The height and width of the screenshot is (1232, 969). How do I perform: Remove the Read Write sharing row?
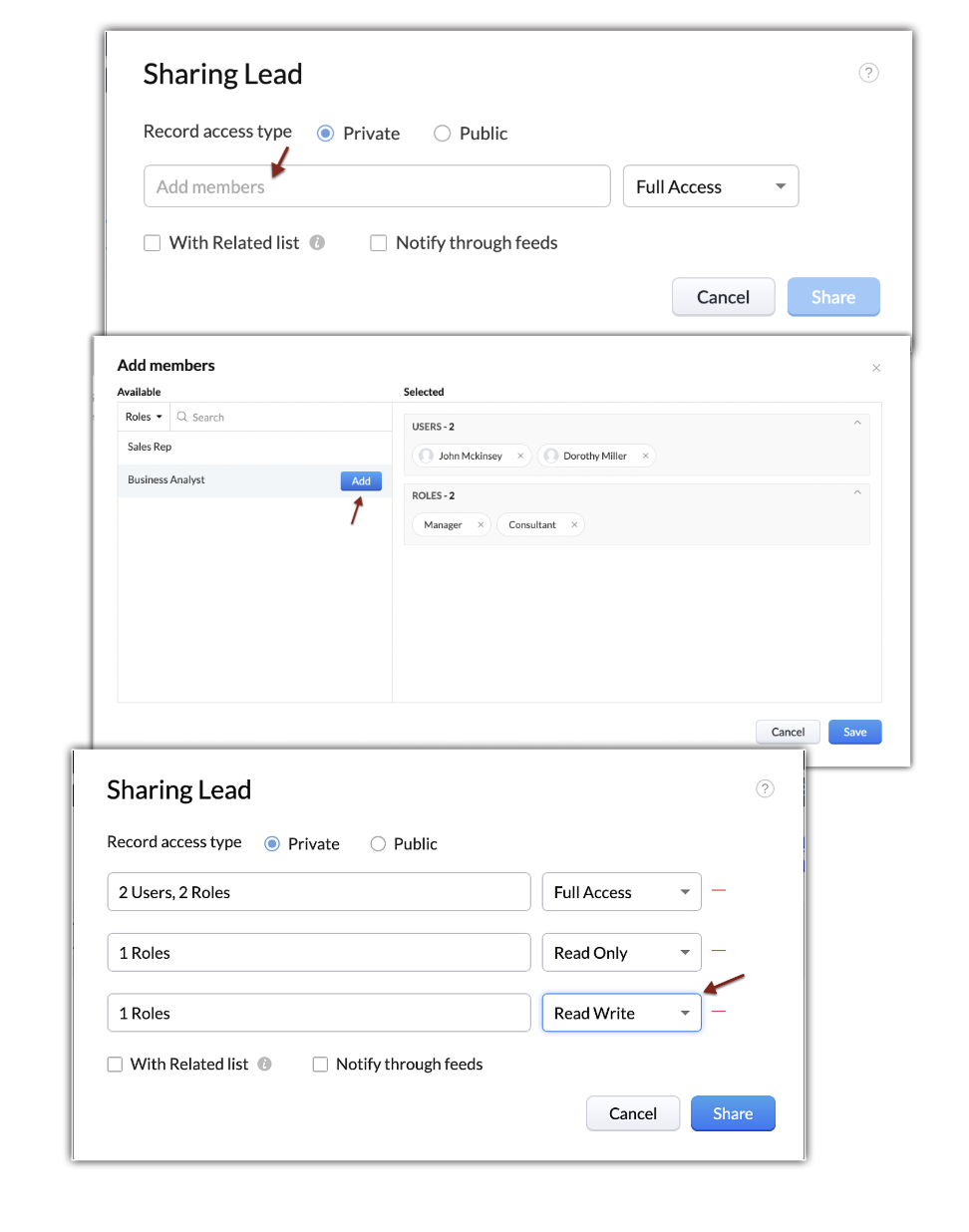point(719,1011)
